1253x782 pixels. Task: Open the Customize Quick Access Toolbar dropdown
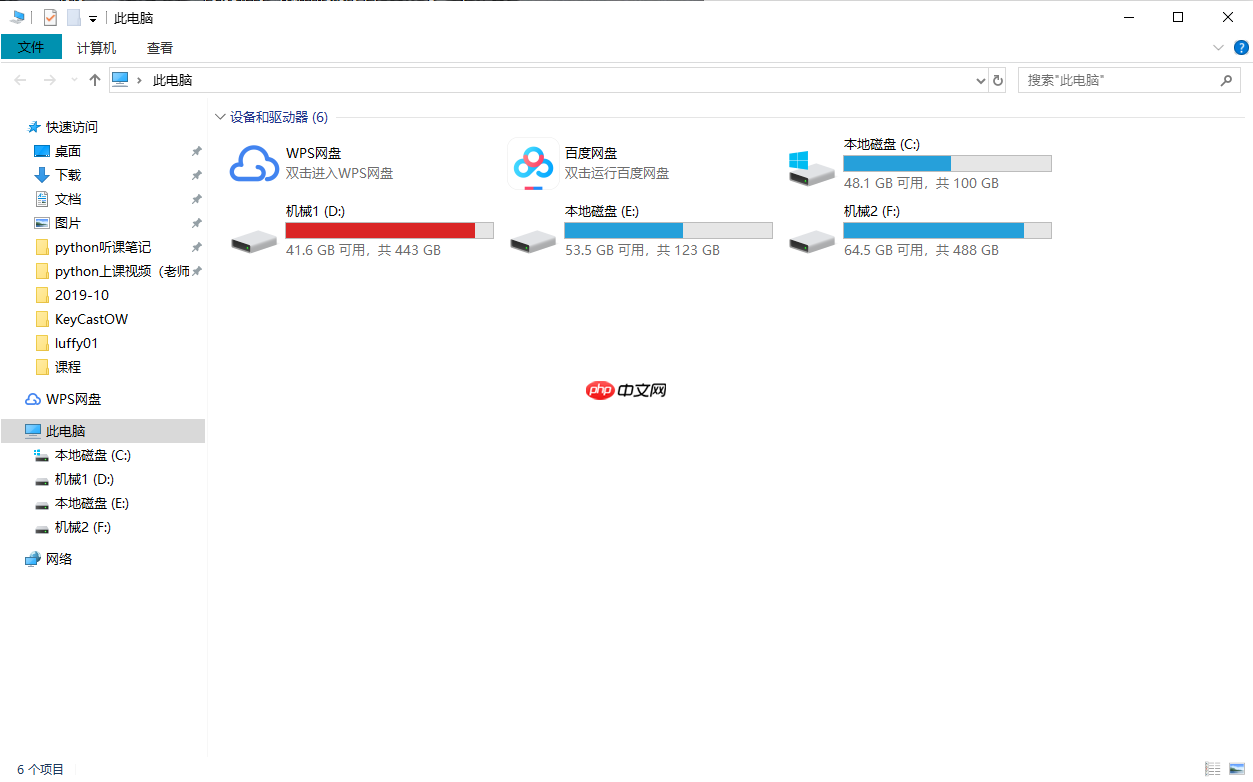pyautogui.click(x=93, y=19)
